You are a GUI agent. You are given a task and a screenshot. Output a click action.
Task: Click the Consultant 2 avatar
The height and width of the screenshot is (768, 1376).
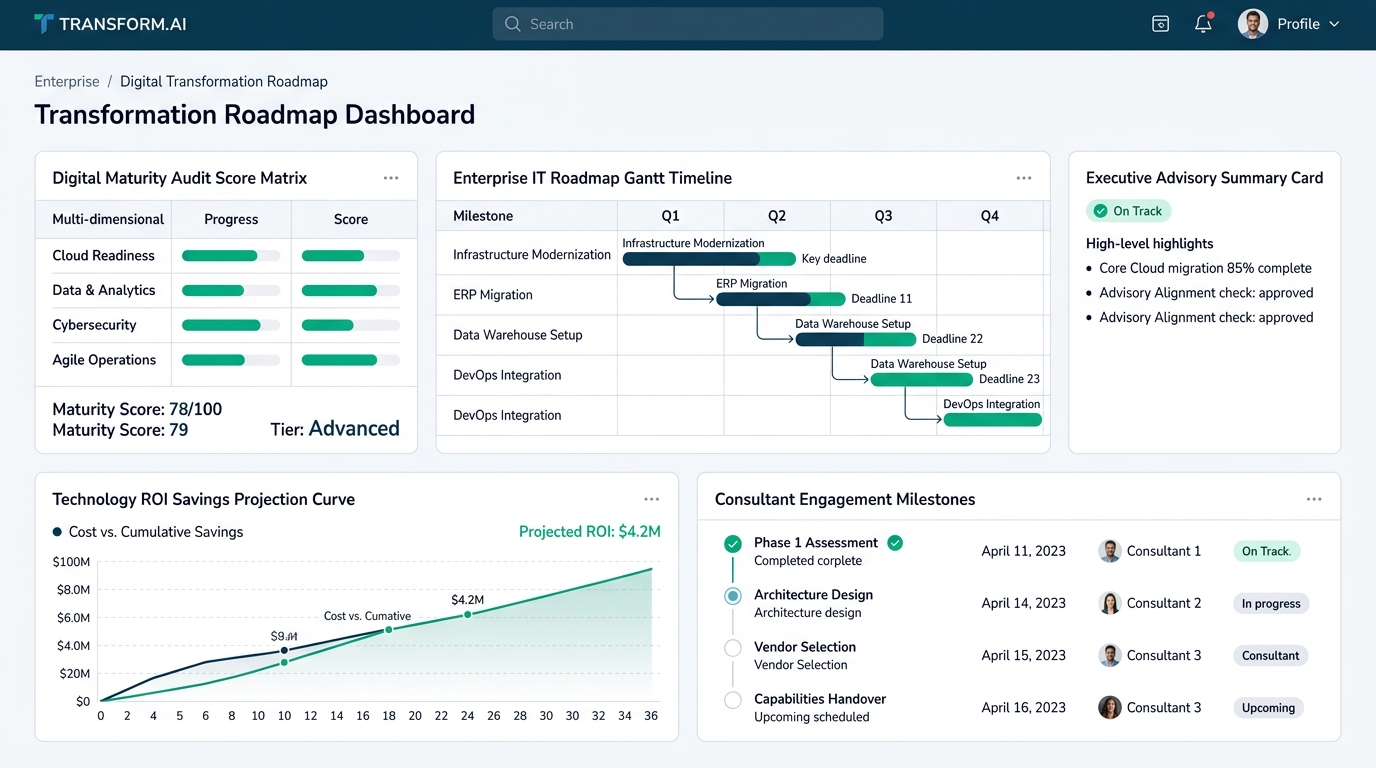tap(1109, 603)
